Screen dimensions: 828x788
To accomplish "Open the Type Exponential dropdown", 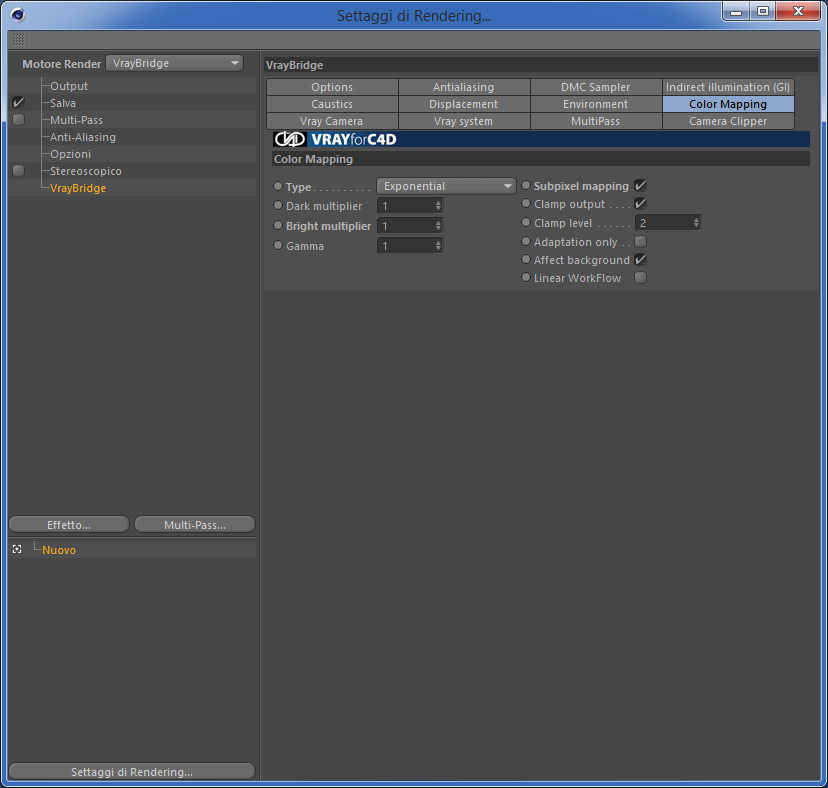I will coord(446,186).
